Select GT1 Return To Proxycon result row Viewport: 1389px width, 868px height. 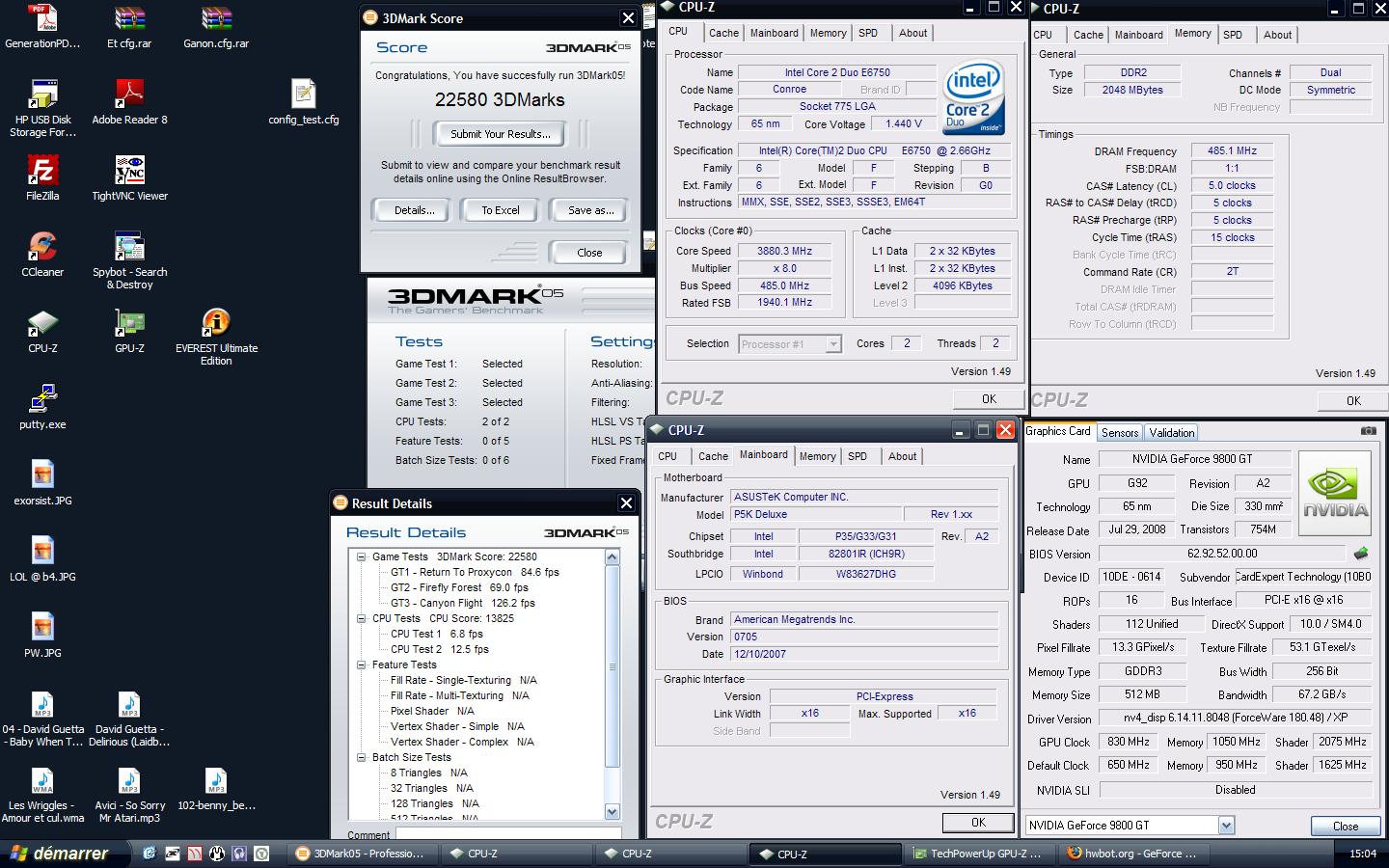pos(474,572)
